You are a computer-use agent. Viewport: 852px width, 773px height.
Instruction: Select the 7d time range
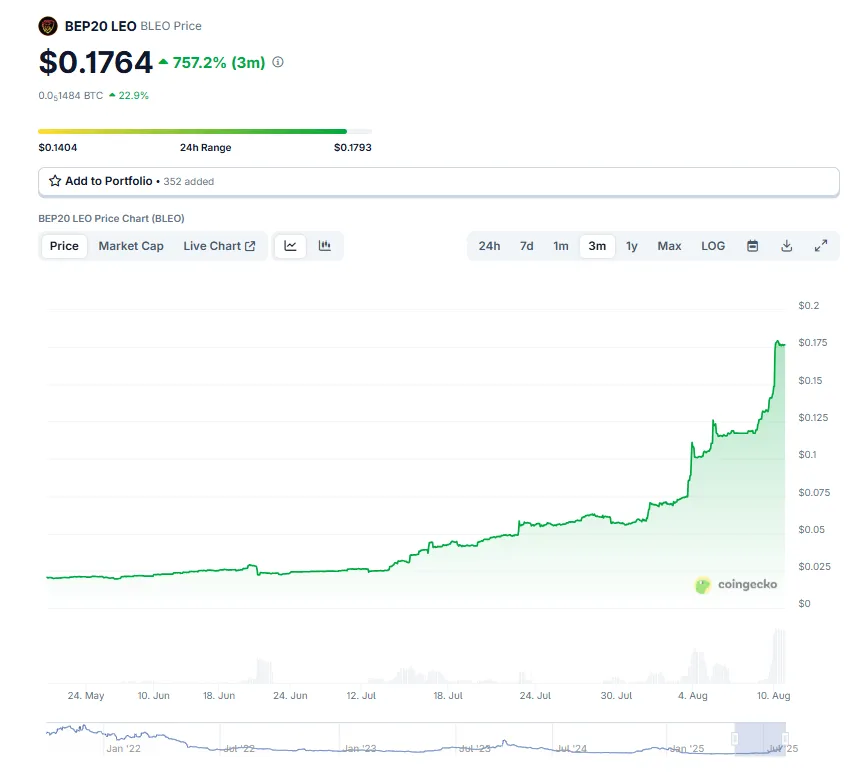point(527,246)
